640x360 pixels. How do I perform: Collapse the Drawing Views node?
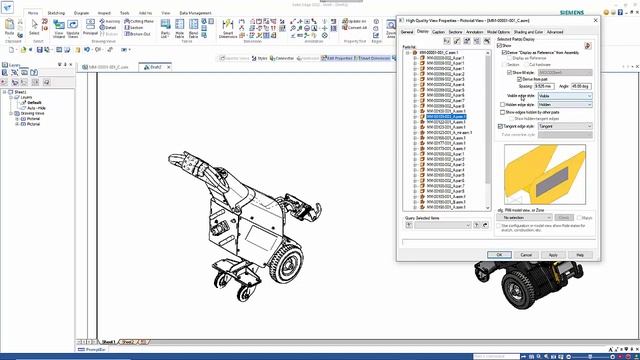coord(11,113)
